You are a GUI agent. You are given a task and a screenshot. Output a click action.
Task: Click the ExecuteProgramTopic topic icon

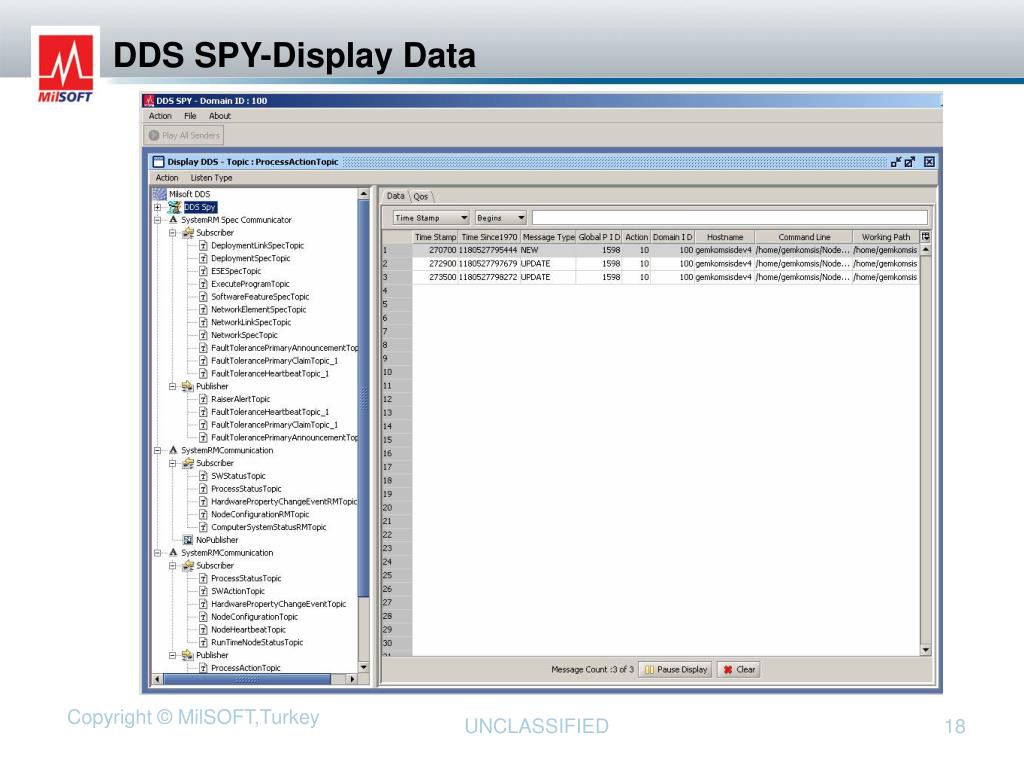click(203, 284)
